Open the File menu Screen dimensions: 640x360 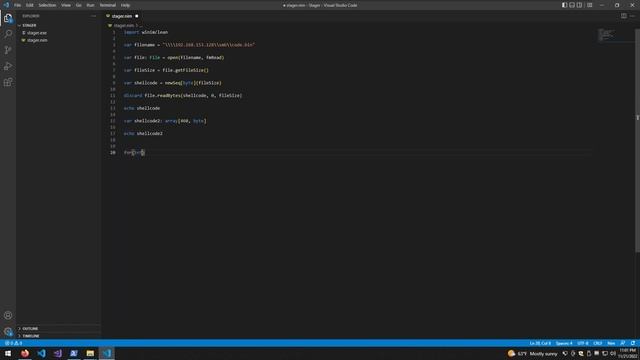(x=18, y=5)
